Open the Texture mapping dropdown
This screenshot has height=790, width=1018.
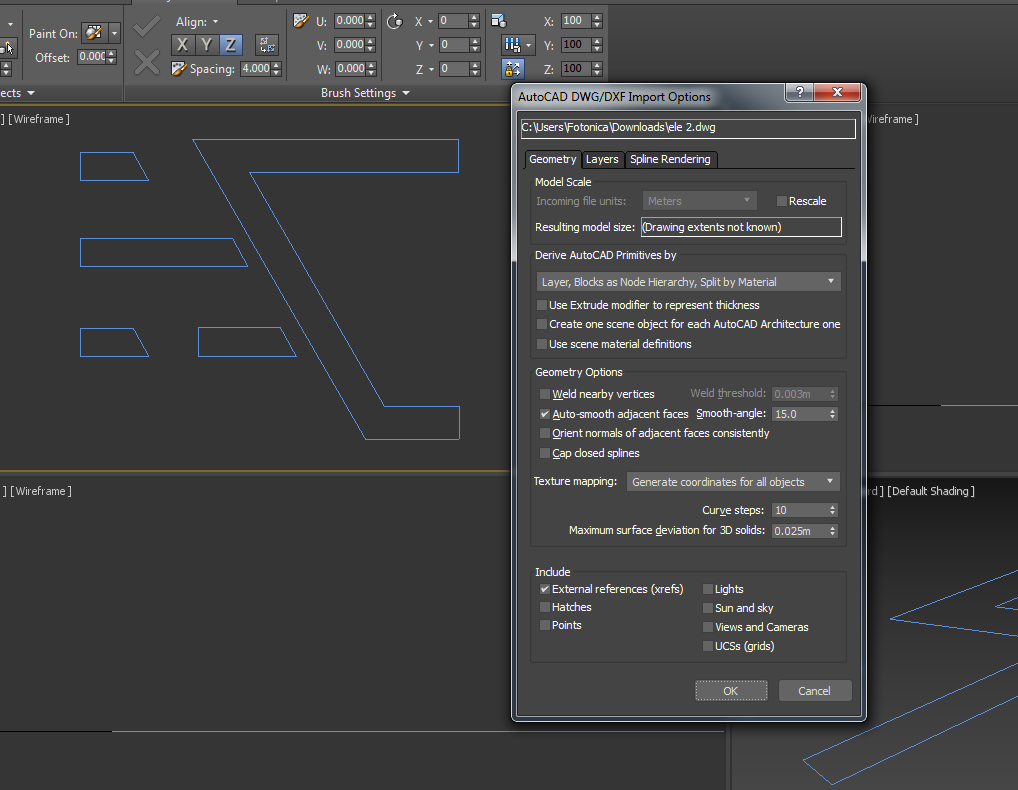pos(732,481)
